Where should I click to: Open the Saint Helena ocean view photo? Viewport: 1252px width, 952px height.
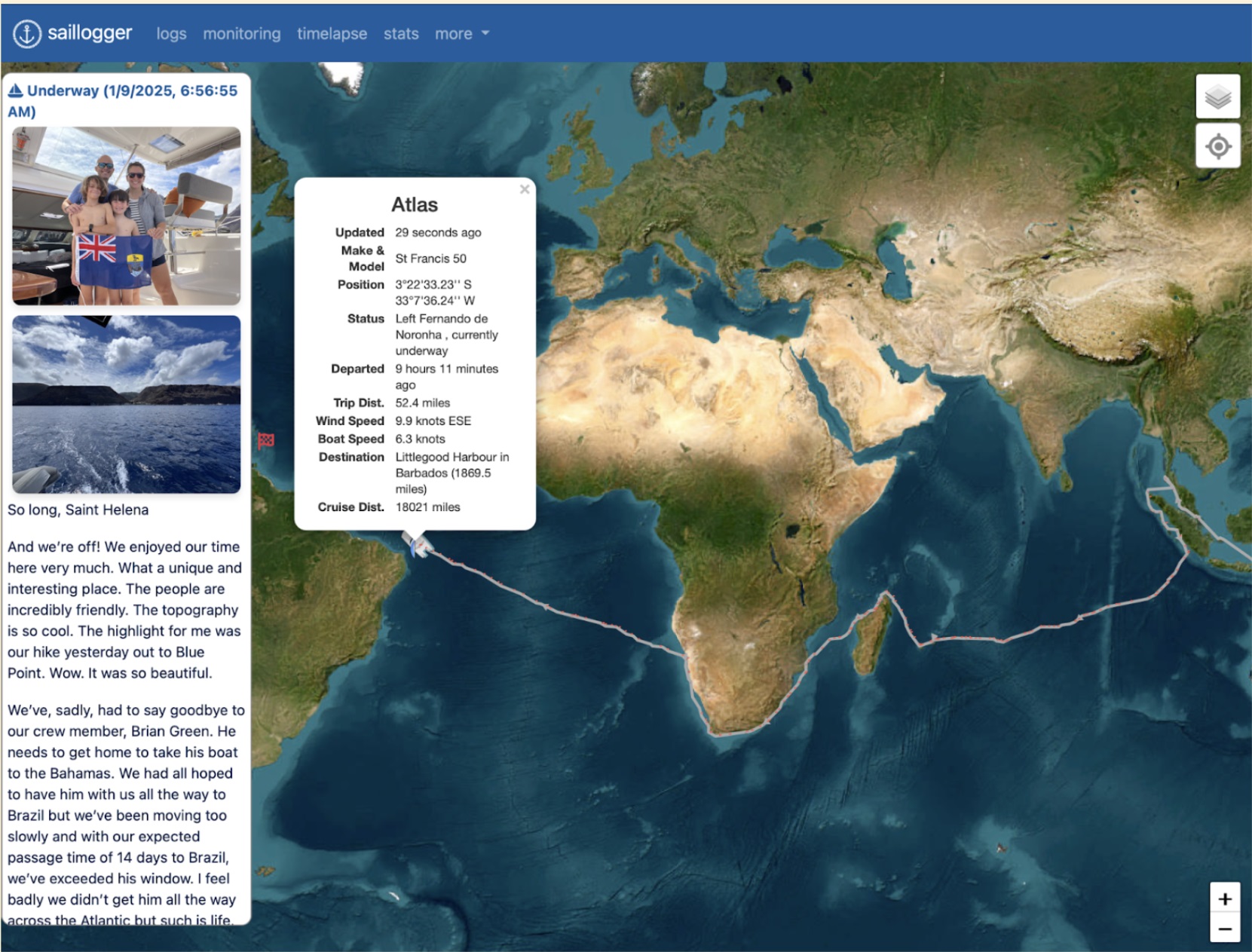click(x=127, y=404)
